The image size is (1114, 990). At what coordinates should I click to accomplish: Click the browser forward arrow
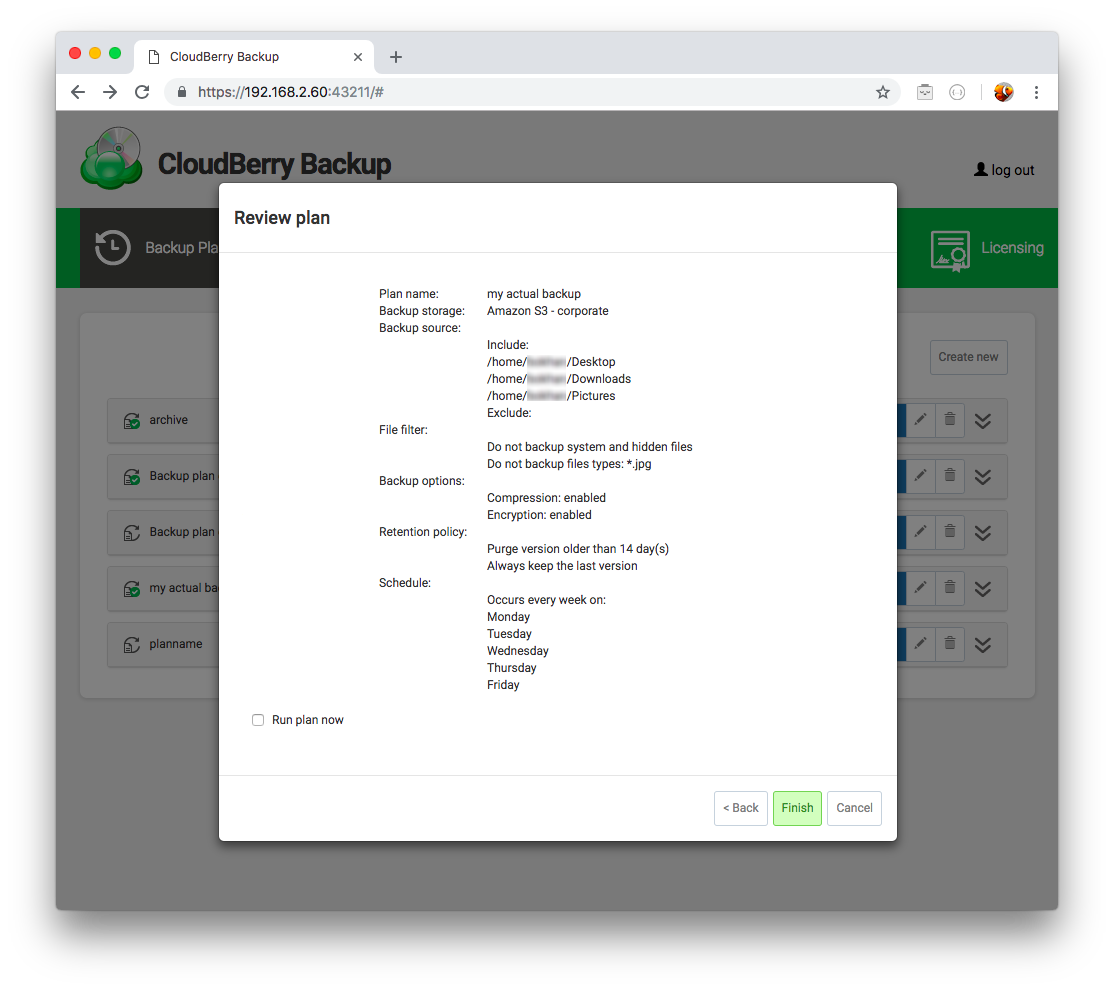click(x=110, y=92)
